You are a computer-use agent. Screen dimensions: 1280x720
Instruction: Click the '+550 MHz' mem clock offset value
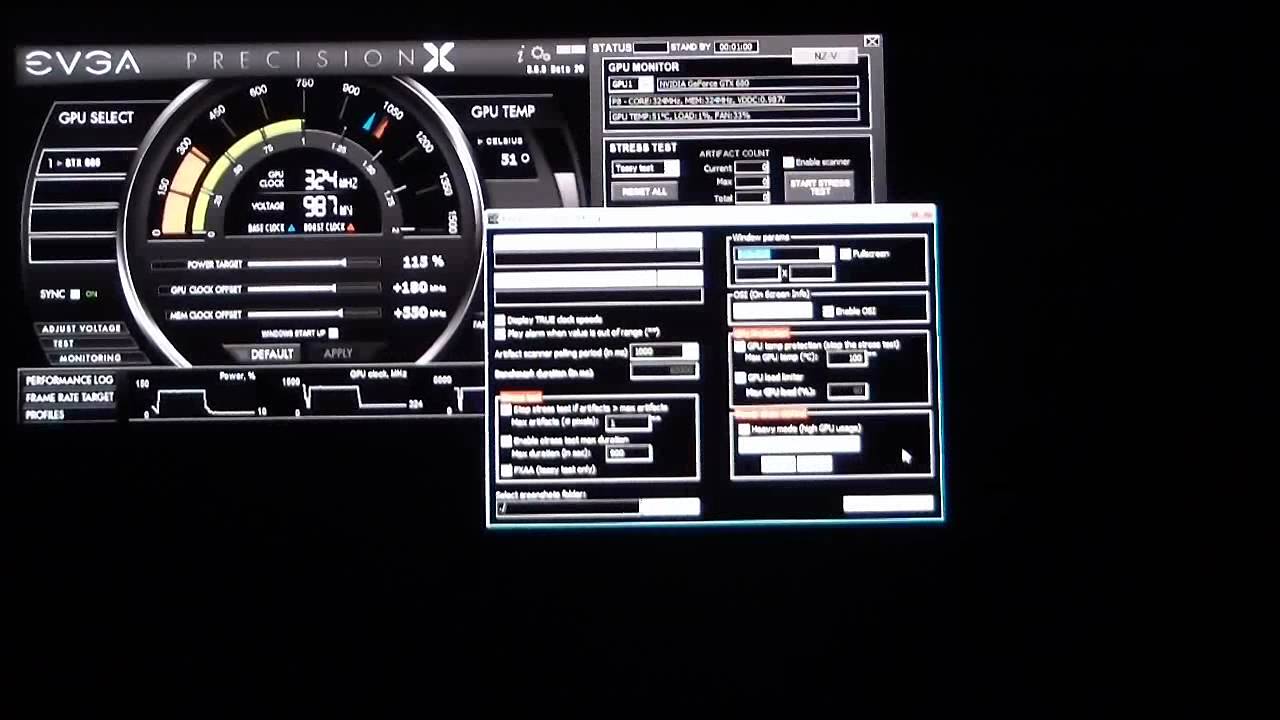(420, 313)
